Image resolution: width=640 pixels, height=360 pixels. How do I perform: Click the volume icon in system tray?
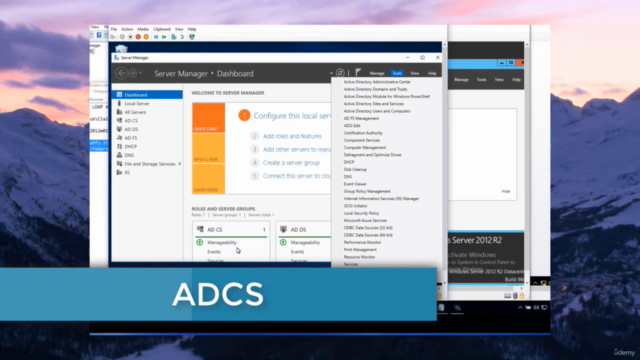[x=536, y=308]
